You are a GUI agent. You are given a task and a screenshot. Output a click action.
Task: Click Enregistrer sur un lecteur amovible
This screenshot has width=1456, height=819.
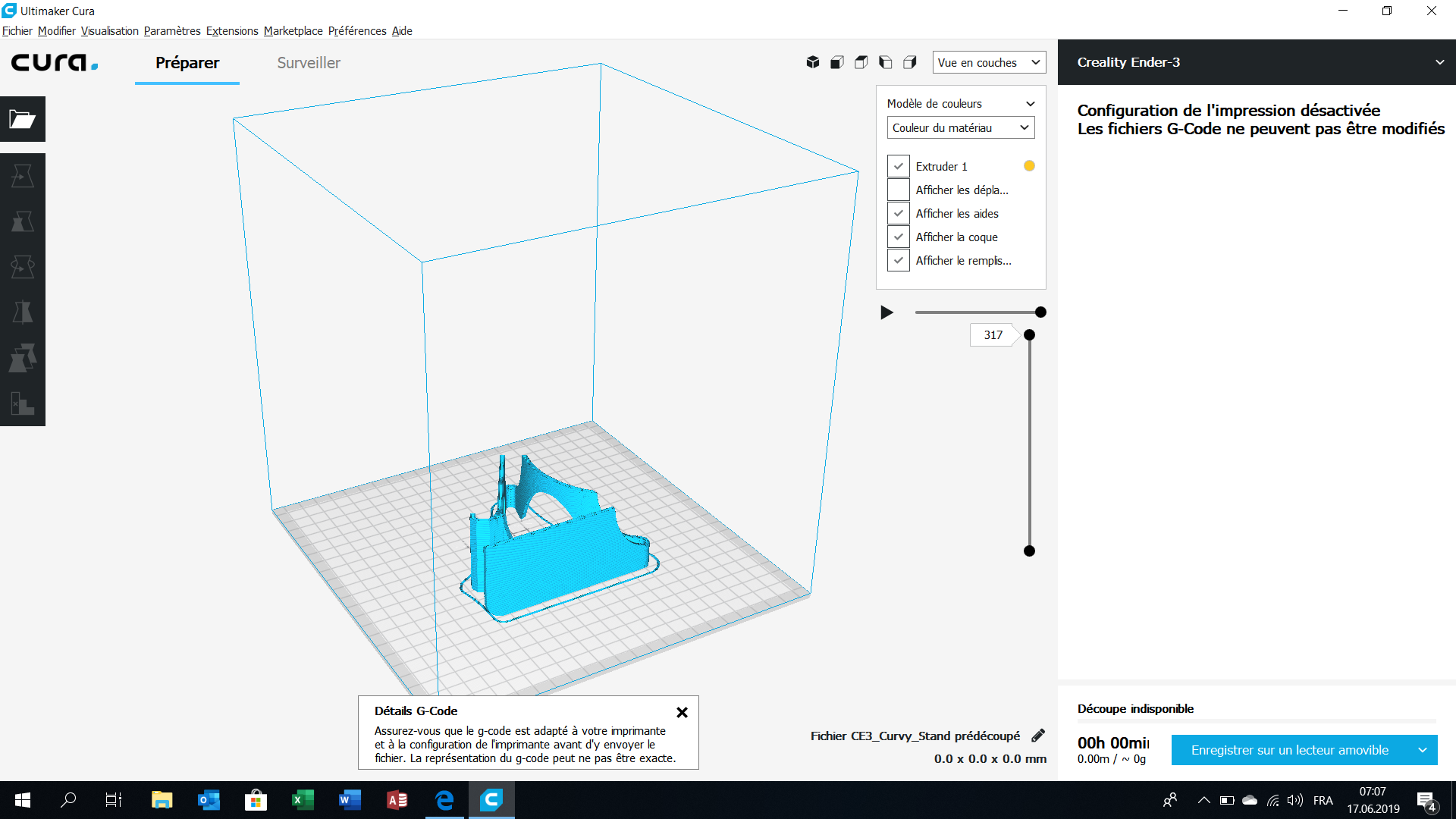coord(1289,750)
